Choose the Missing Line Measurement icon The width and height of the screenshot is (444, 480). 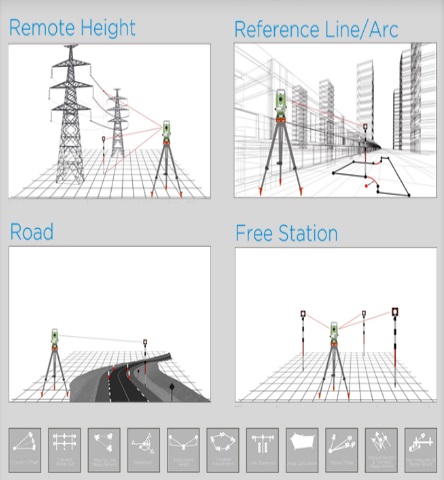(104, 450)
